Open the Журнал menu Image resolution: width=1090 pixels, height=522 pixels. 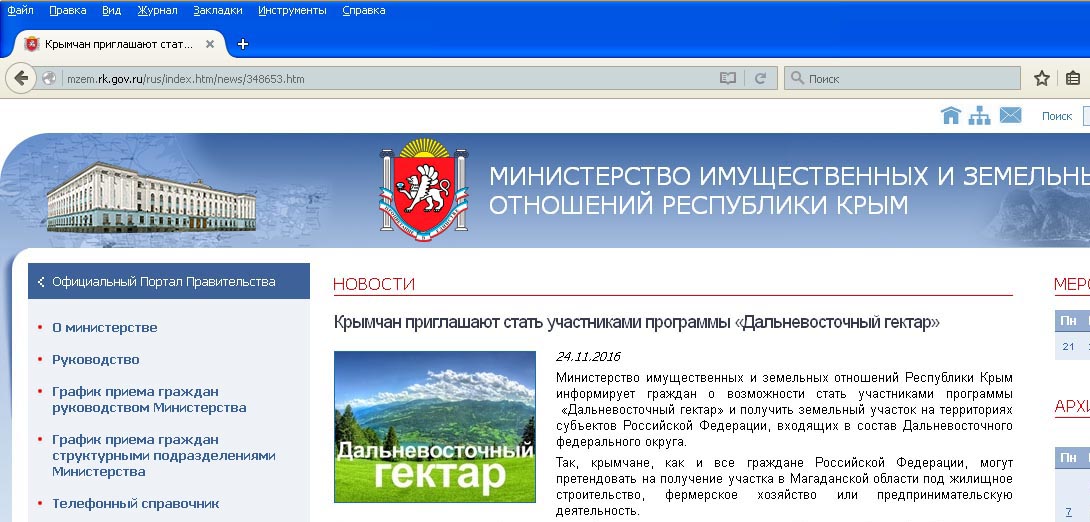point(157,10)
